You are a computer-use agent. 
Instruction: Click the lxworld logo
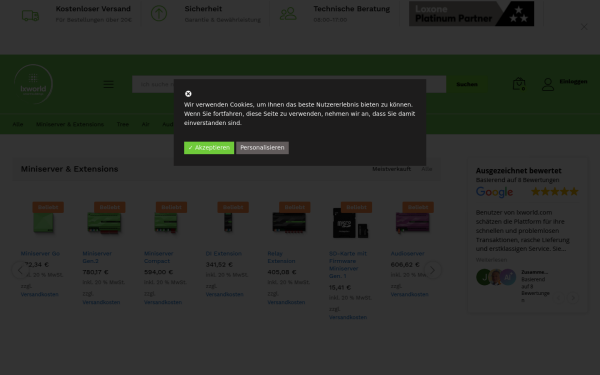[33, 85]
